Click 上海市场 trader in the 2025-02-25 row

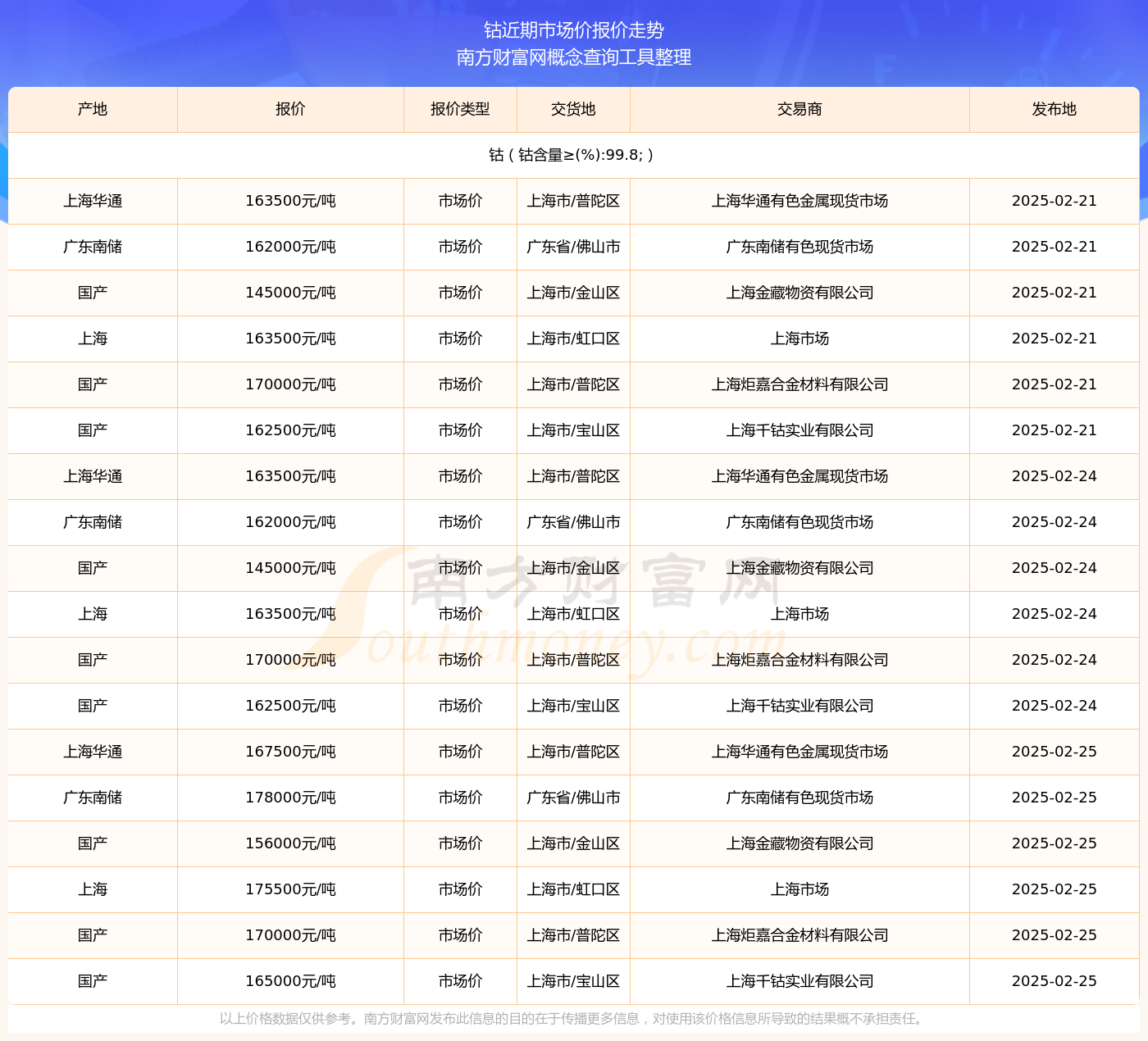(799, 889)
